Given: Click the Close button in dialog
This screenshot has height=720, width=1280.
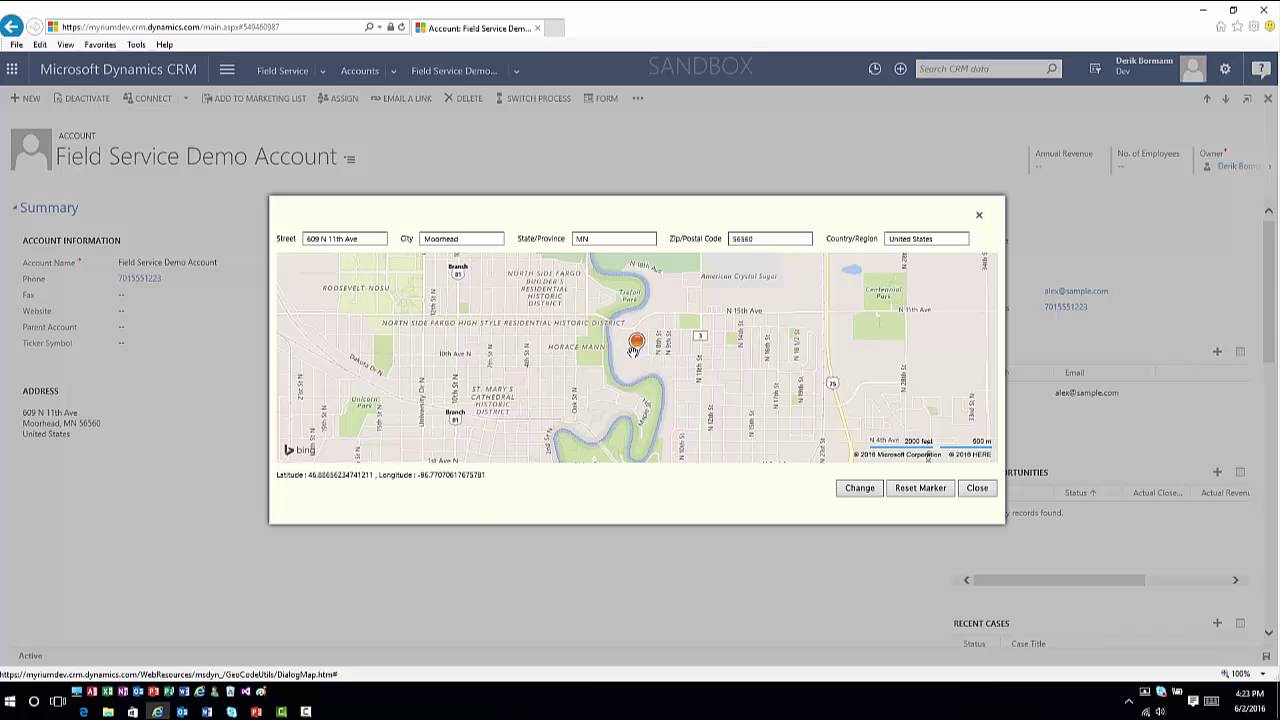Looking at the screenshot, I should tap(977, 488).
